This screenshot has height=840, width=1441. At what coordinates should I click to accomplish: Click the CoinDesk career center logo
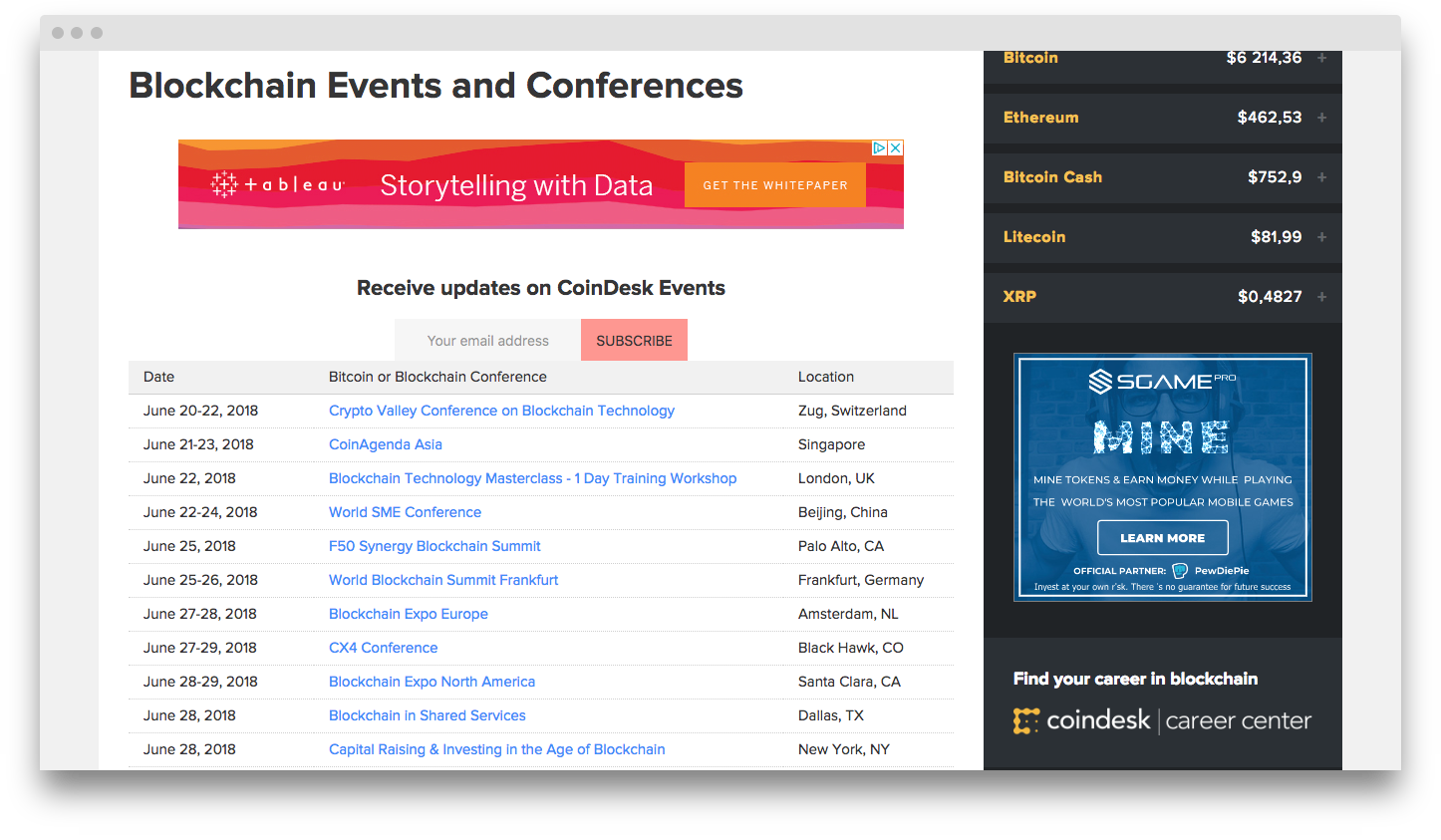click(x=1162, y=720)
